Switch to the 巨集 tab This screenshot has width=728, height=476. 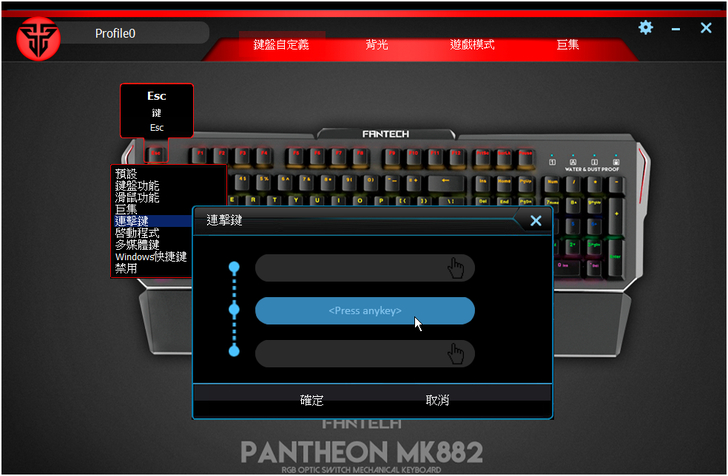567,45
